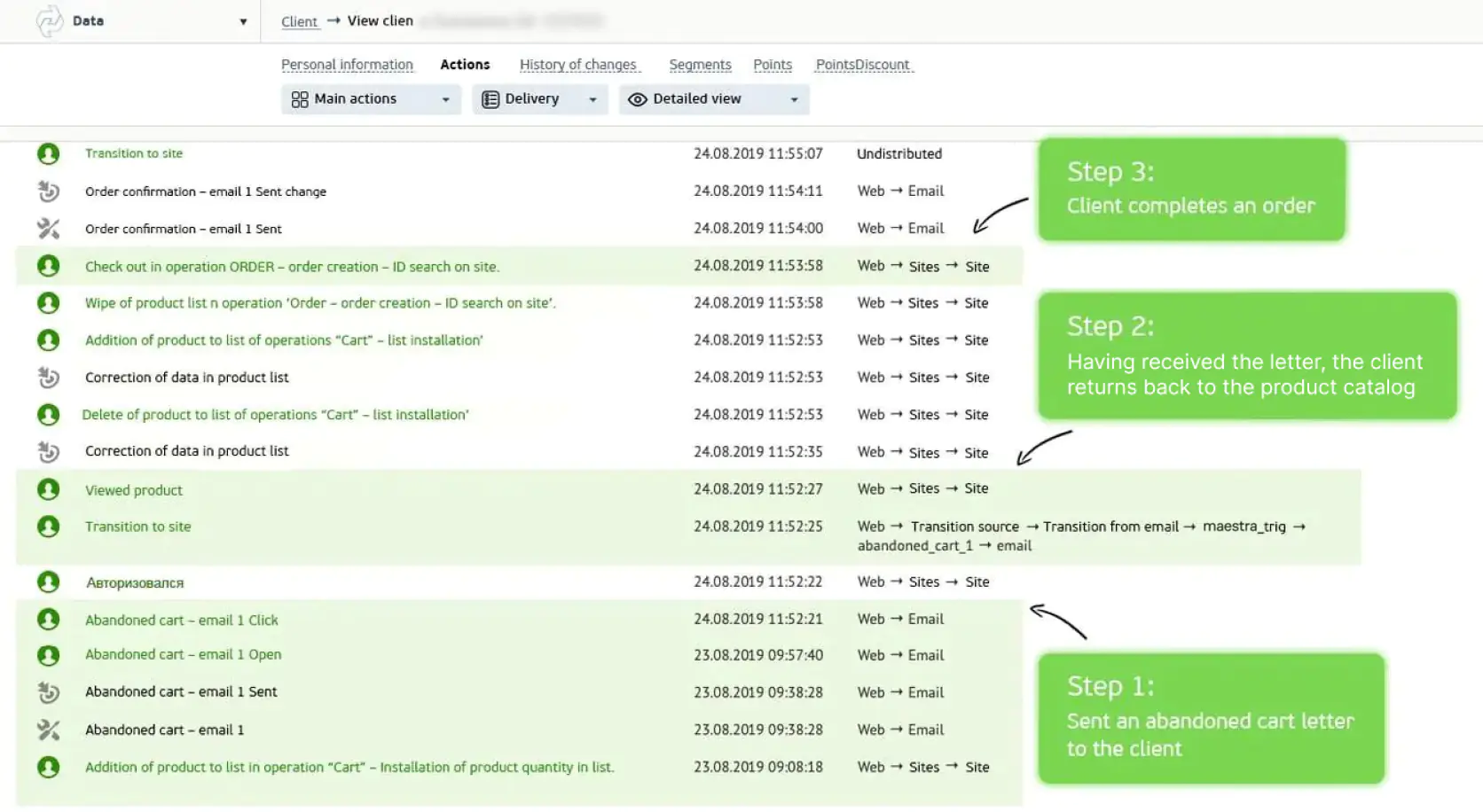Click user icon beside Abandoned cart email 1 Click
Viewport: 1483px width, 812px height.
(48, 620)
